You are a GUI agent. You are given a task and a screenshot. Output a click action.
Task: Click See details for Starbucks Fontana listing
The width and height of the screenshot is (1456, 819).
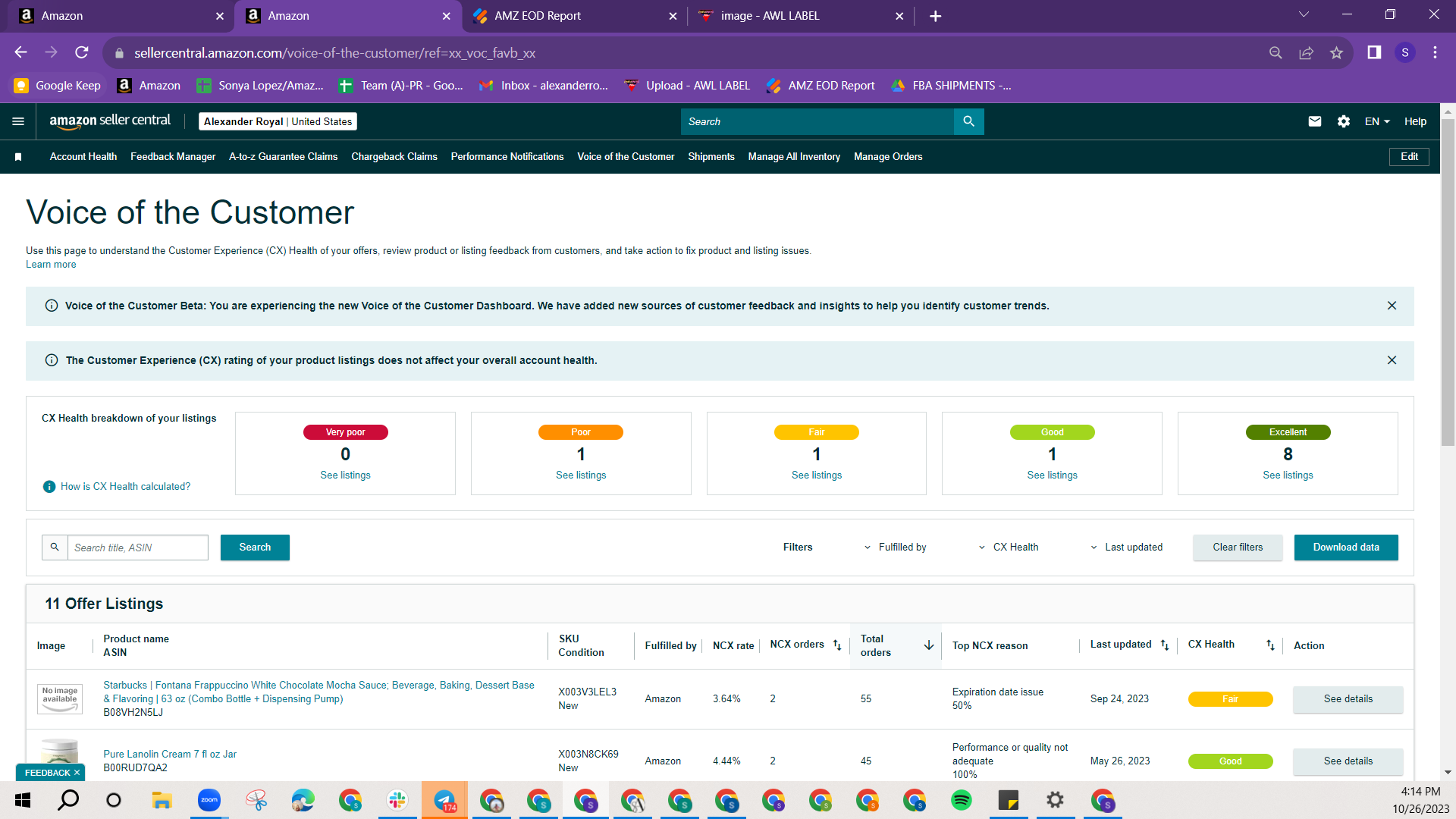1348,699
